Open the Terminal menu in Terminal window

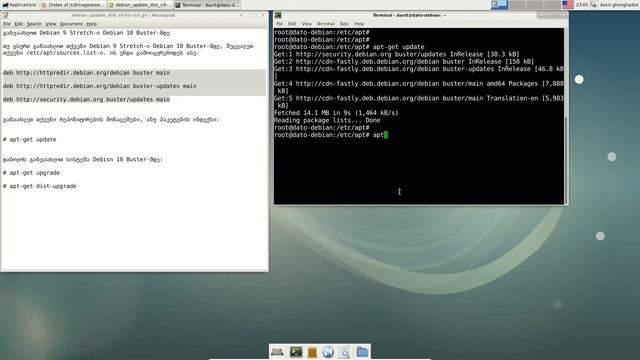tap(325, 24)
